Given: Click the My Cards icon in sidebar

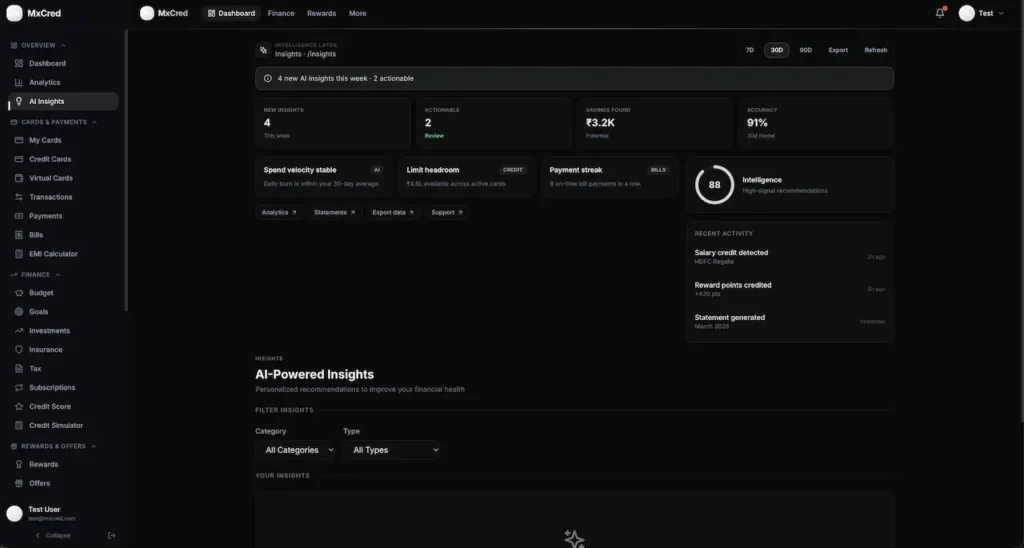Looking at the screenshot, I should tap(19, 140).
